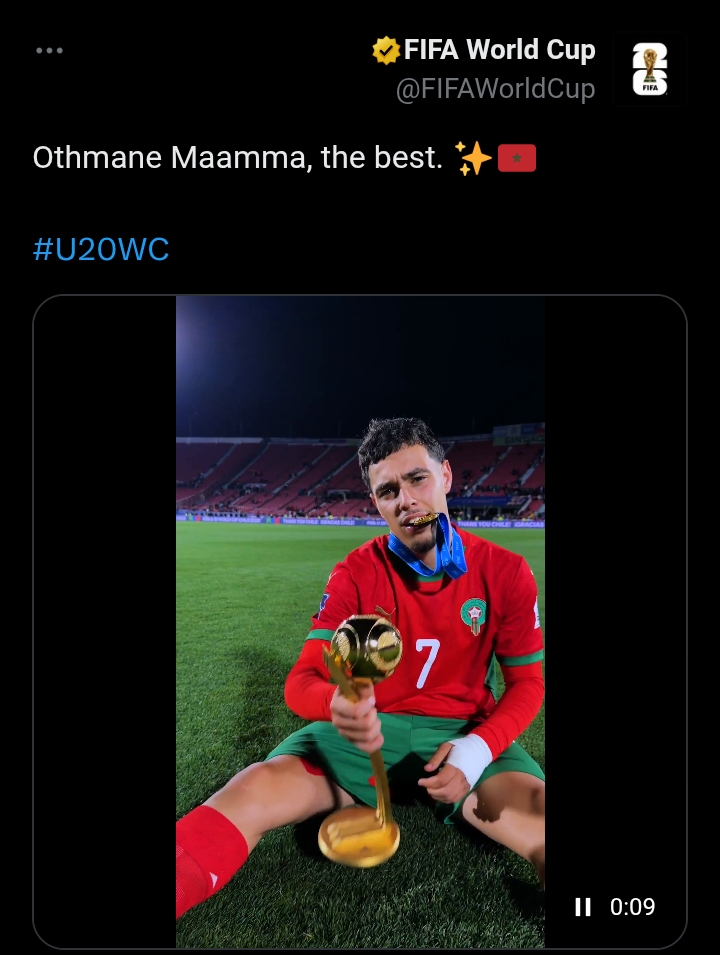Click the sparkles emoji in the tweet
720x955 pixels.
point(472,158)
